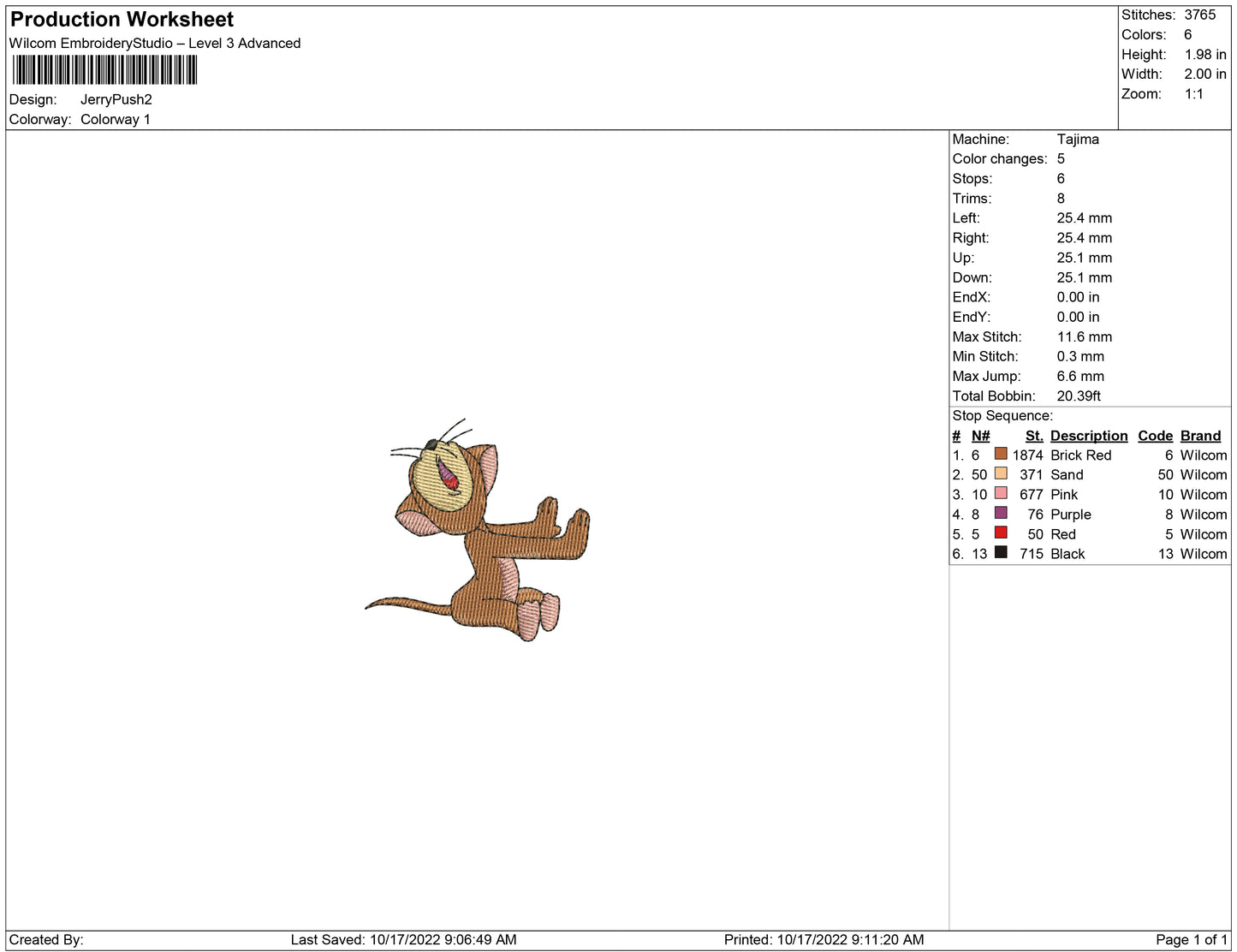Click the Jerry mouse embroidery design preview

(x=478, y=530)
